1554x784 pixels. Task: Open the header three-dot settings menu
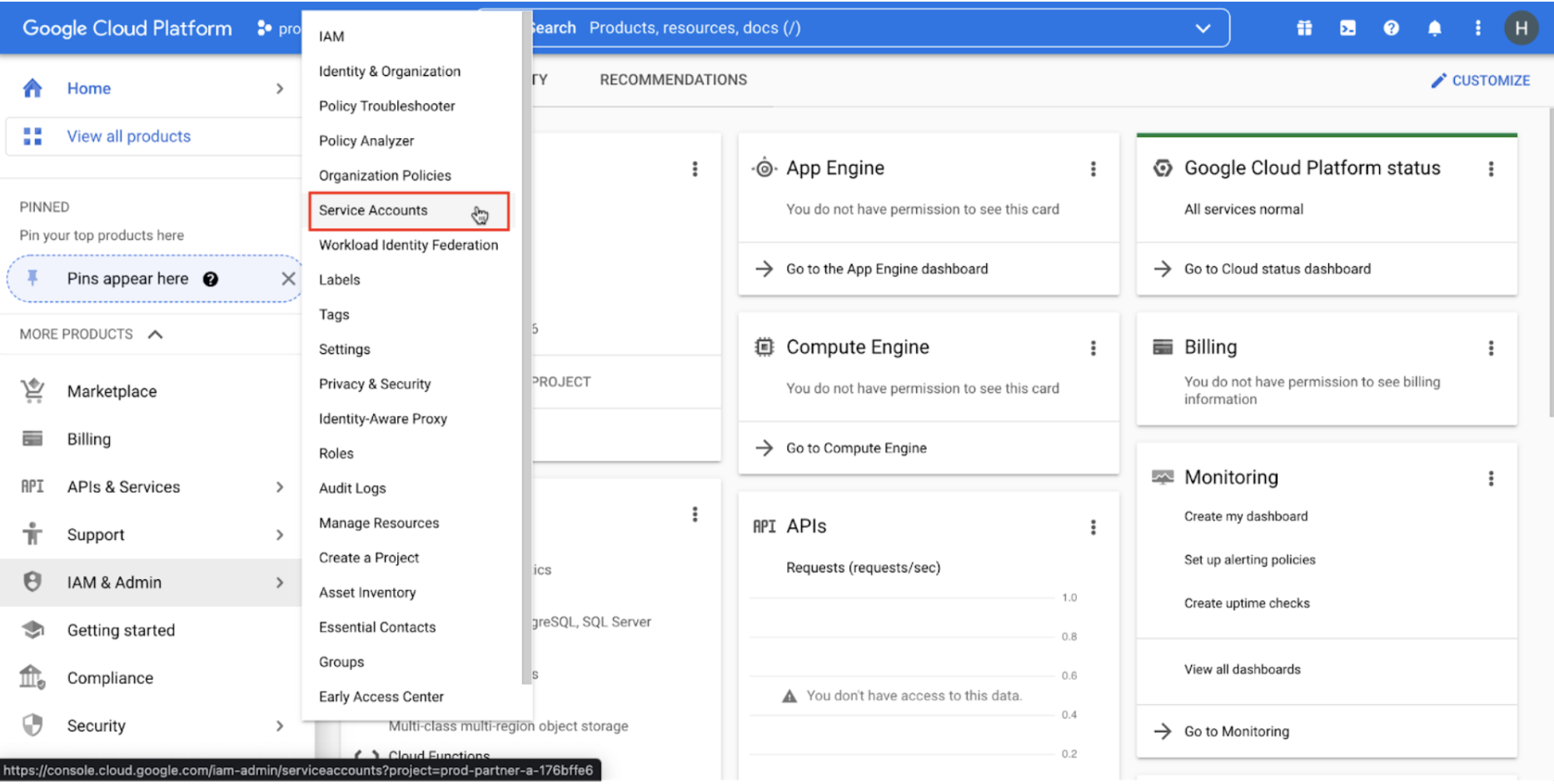[x=1478, y=28]
